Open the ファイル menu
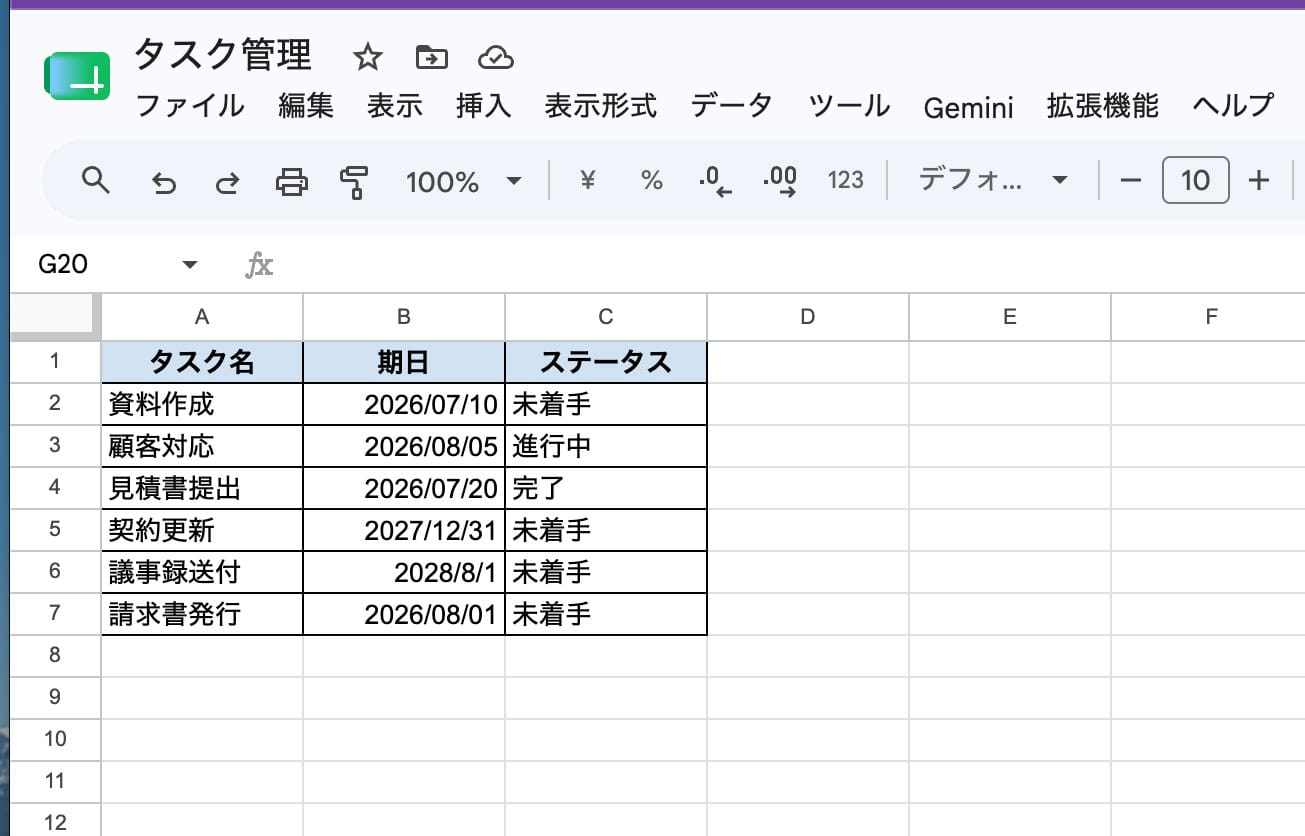Screen dimensions: 1305x836 click(190, 105)
